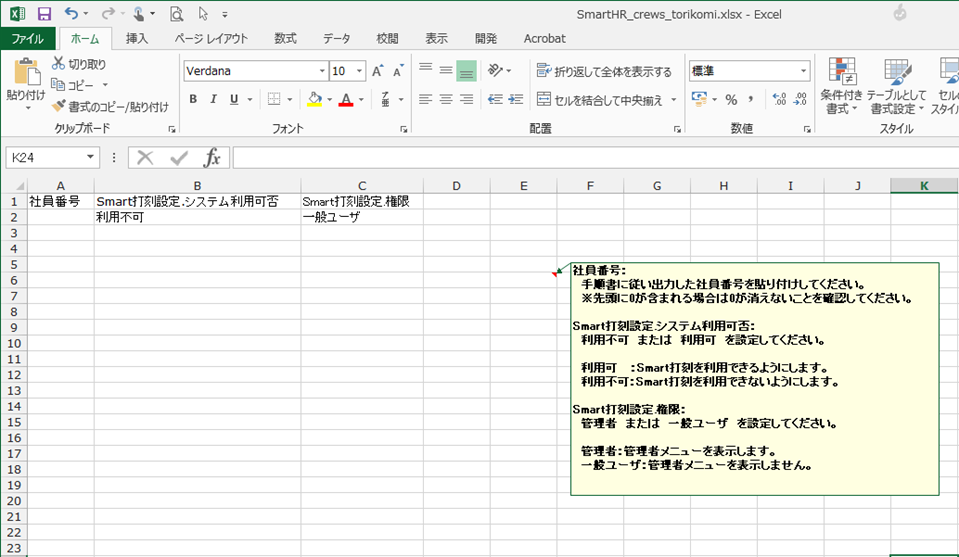Screen dimensions: 959x557
Task: Apply red font color
Action: (346, 99)
